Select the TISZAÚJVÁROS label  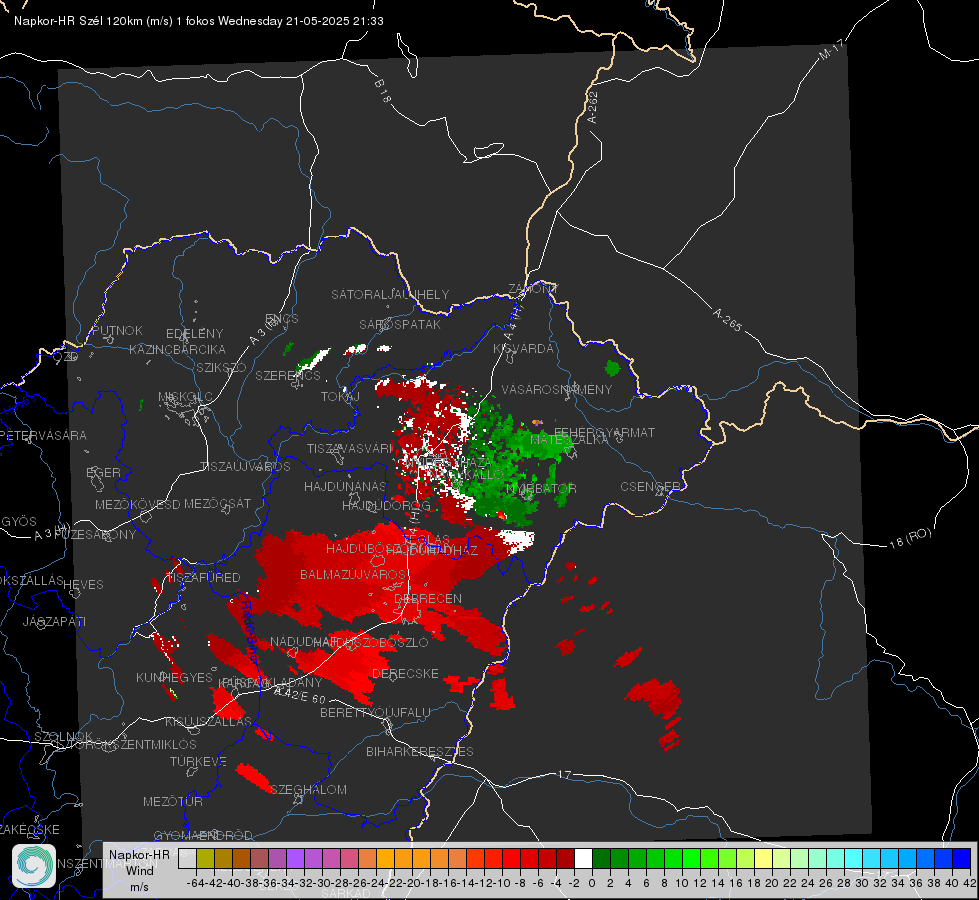point(245,467)
